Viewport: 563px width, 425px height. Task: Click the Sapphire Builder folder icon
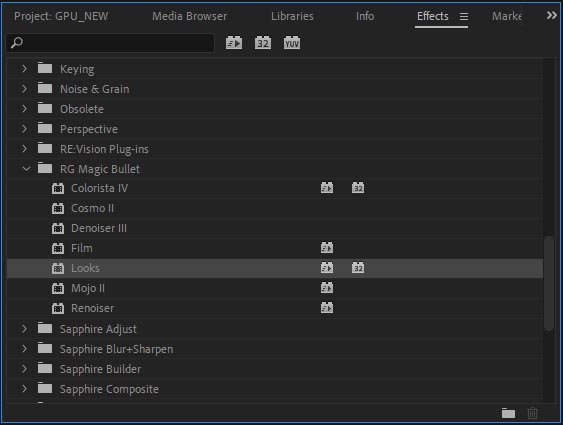click(45, 368)
